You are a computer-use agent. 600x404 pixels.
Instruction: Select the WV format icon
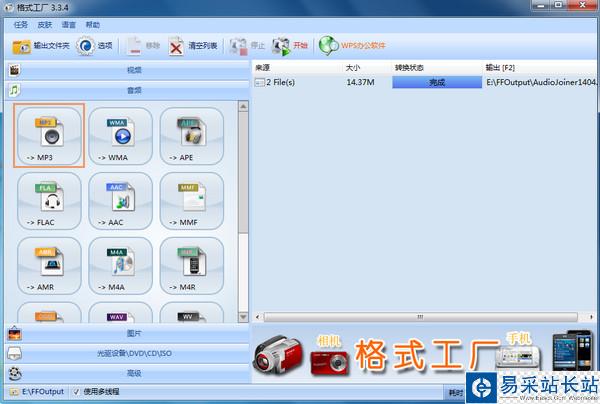[x=191, y=313]
